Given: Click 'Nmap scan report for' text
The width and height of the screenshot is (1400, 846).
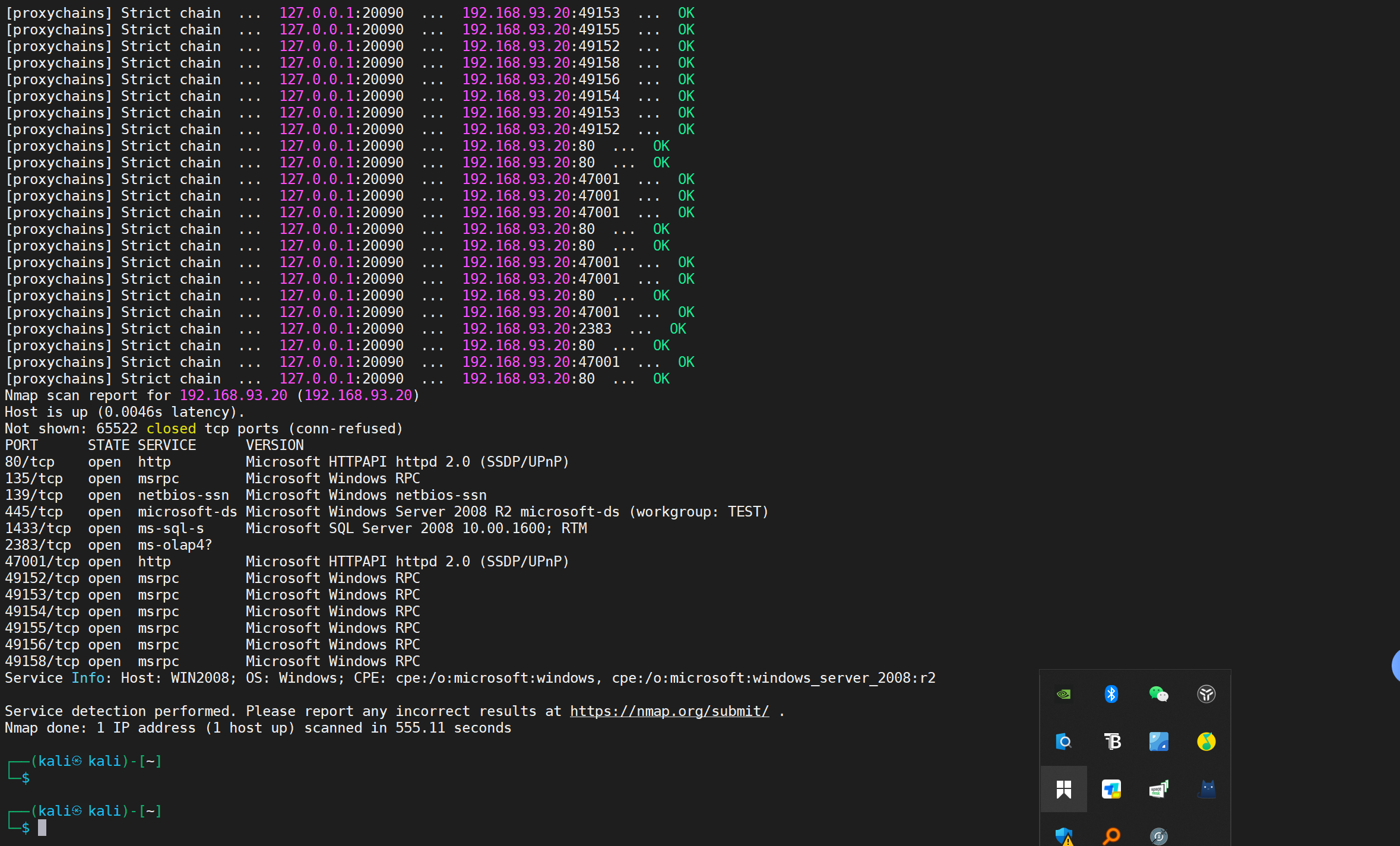Looking at the screenshot, I should pyautogui.click(x=88, y=395).
